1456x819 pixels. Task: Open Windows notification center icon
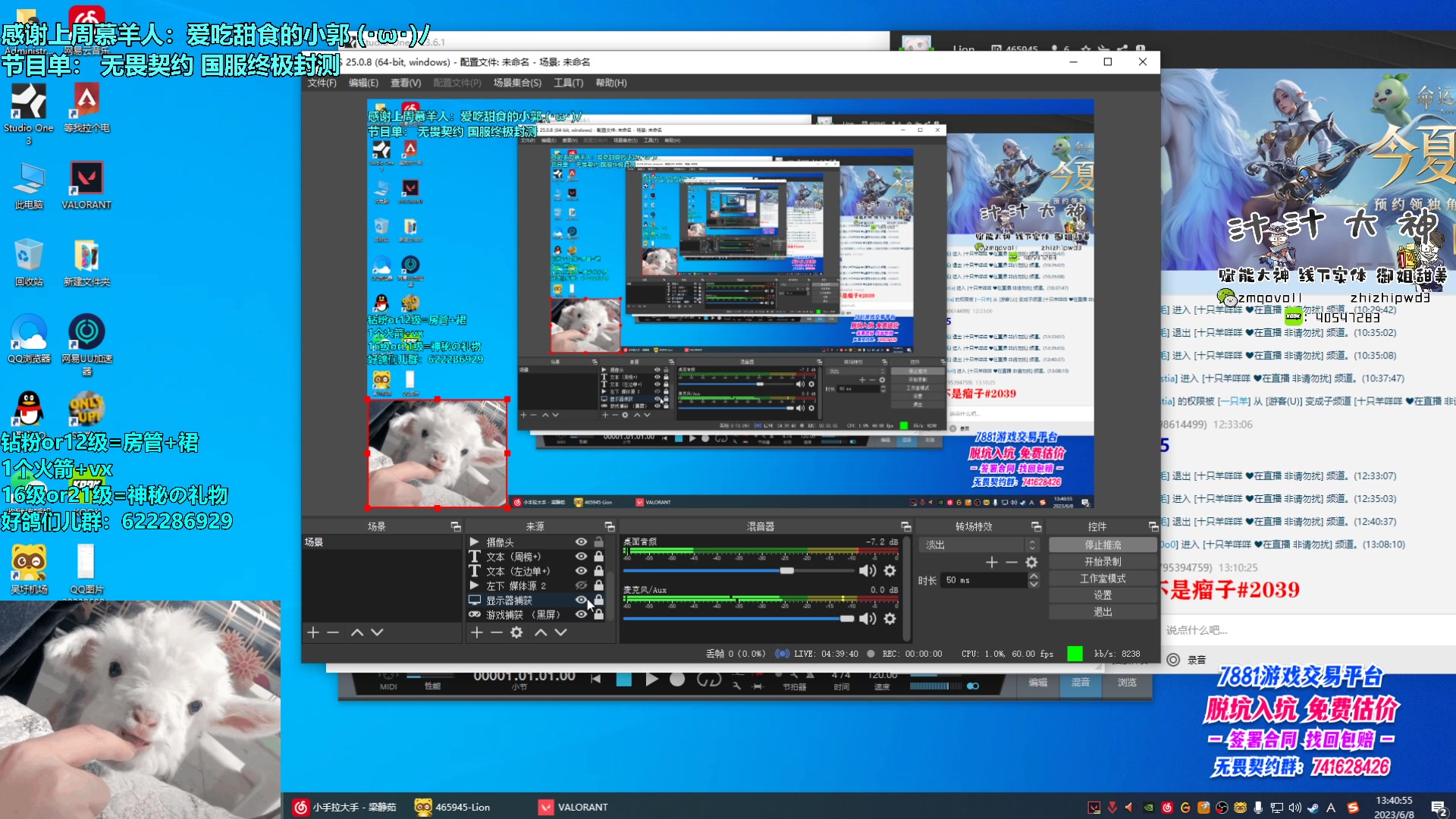[1439, 808]
